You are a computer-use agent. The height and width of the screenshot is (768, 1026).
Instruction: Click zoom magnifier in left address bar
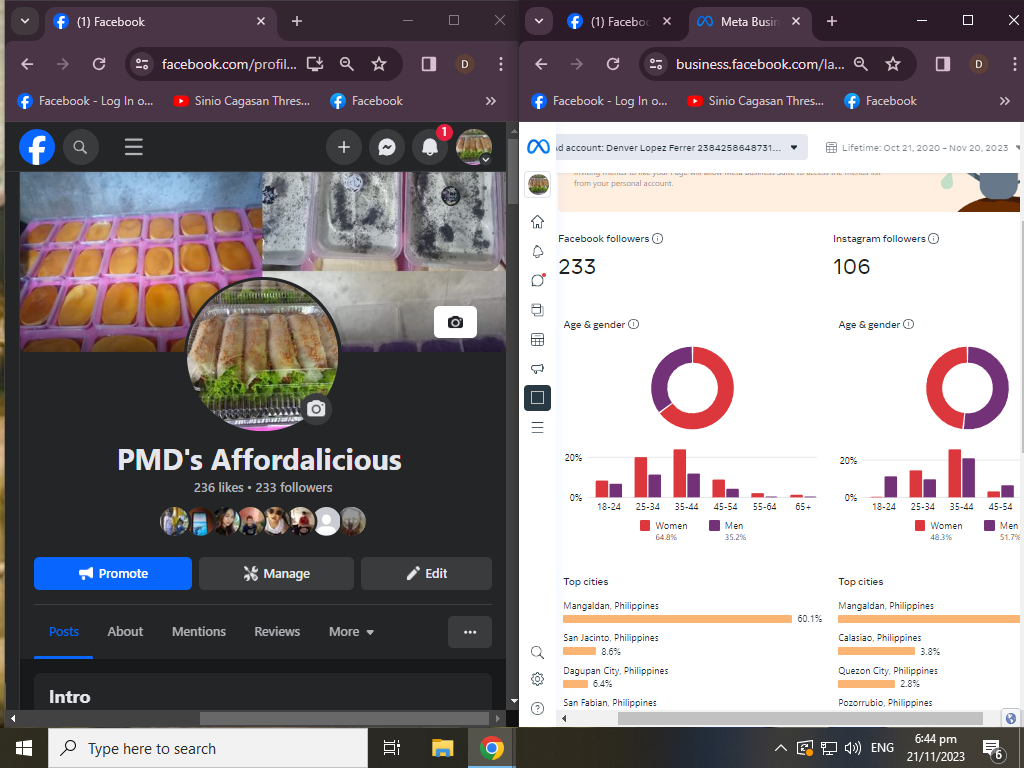tap(347, 64)
